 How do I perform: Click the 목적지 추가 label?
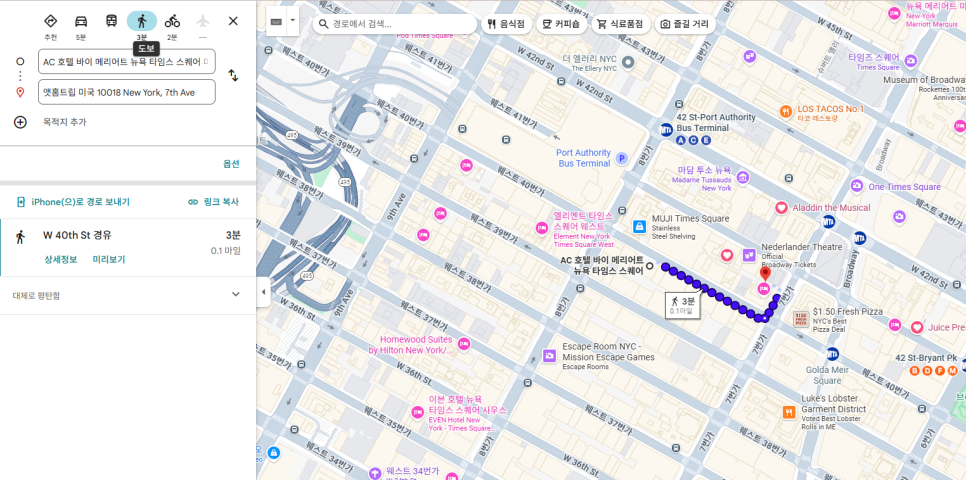(65, 122)
